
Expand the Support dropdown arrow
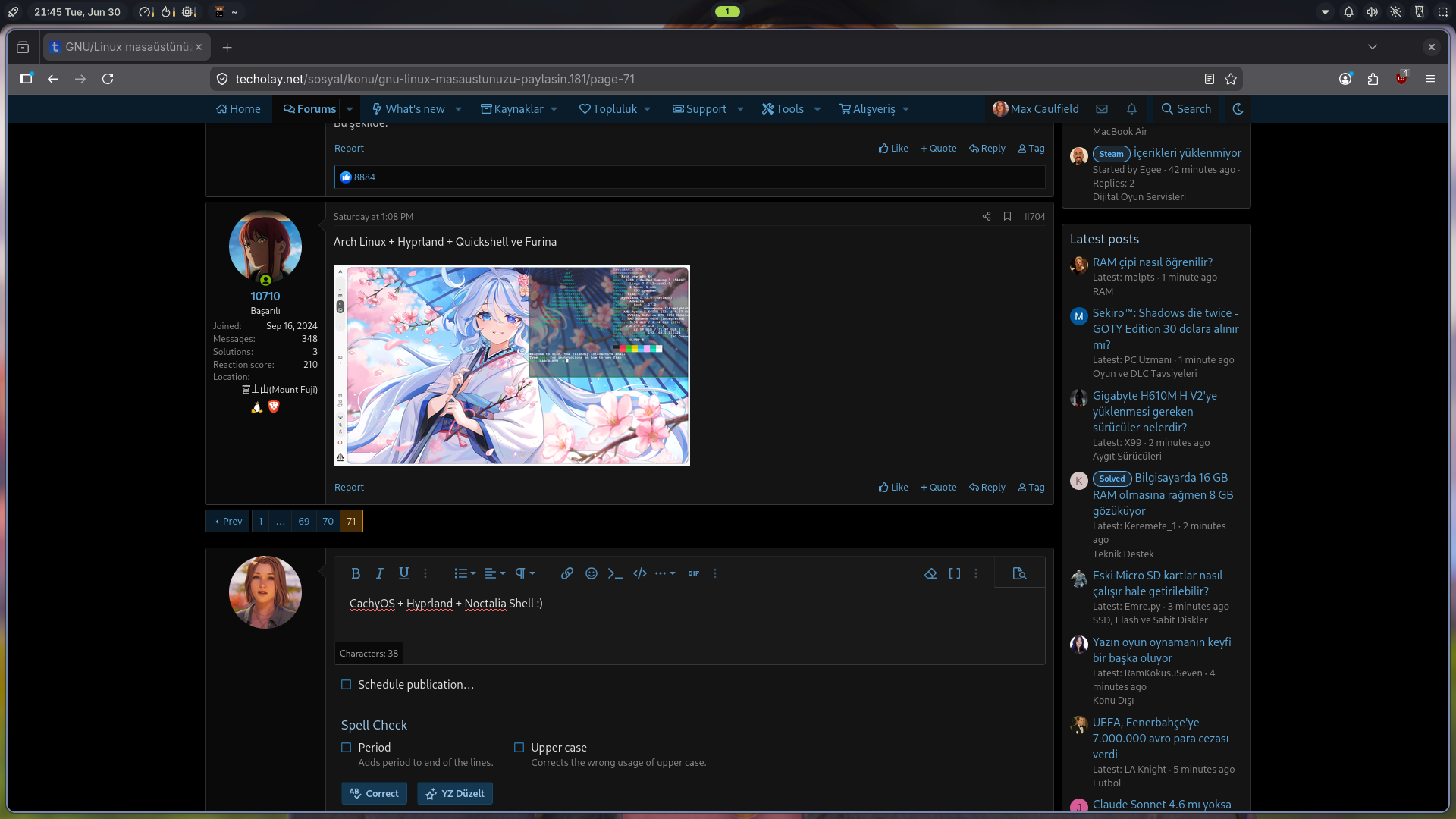click(740, 109)
